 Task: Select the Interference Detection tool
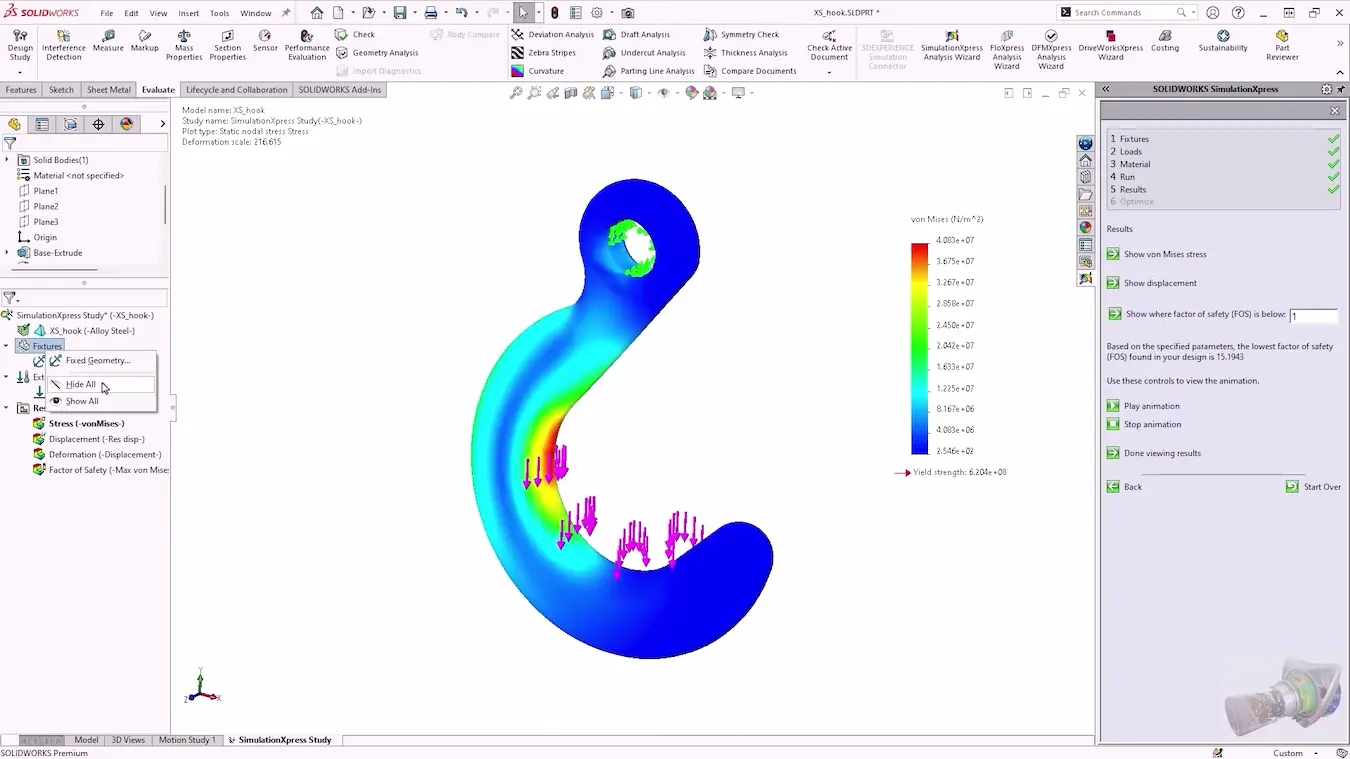[x=64, y=36]
